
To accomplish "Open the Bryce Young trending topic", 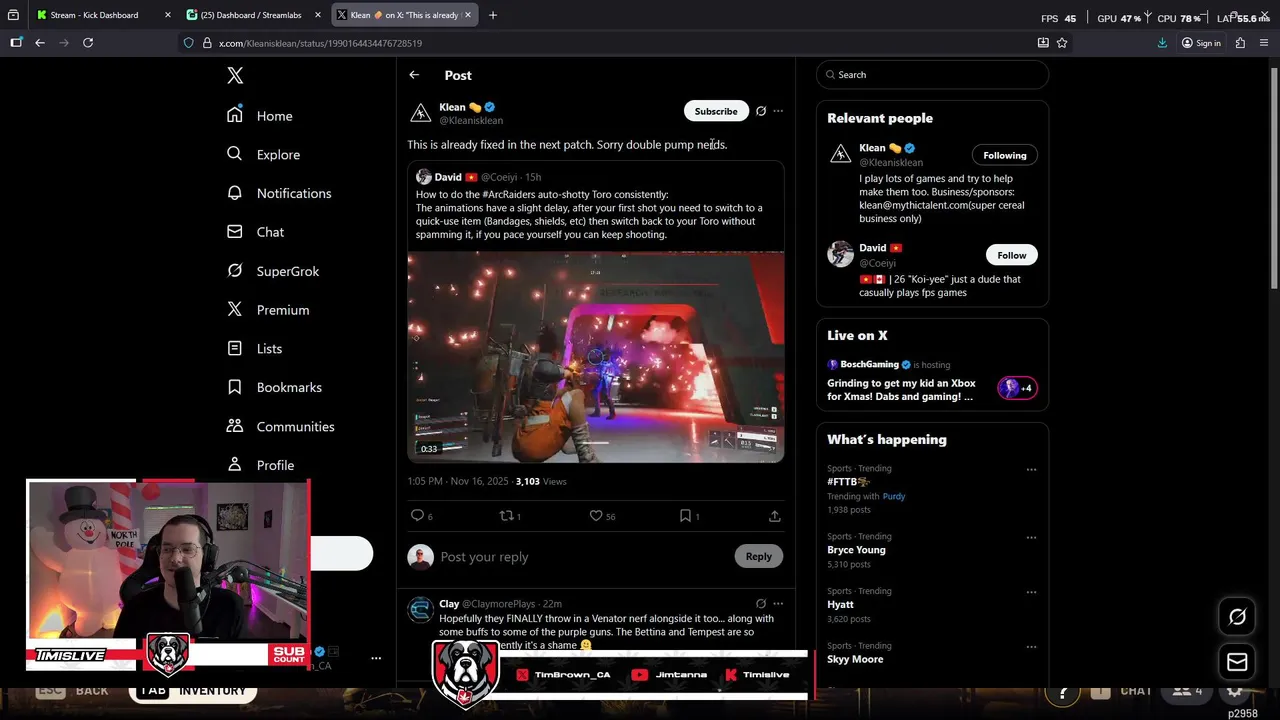I will click(x=856, y=550).
